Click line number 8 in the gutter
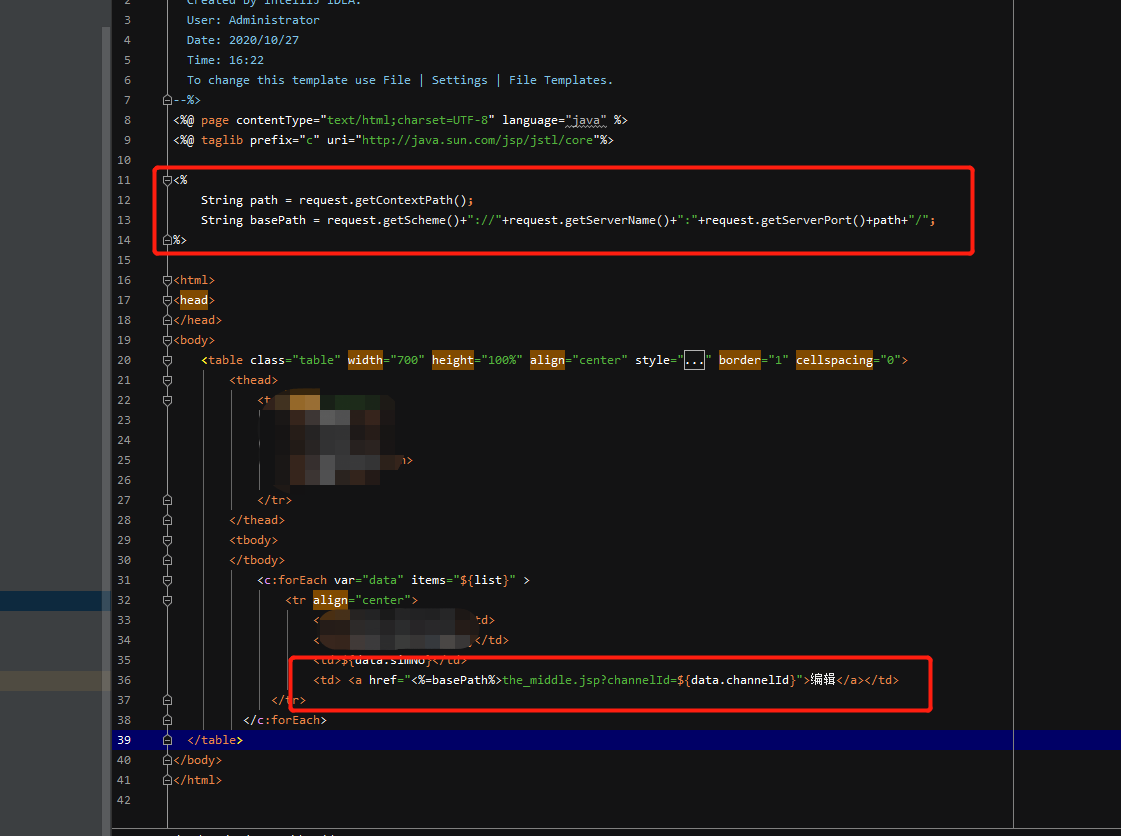Screen dimensions: 1121x836 (127, 120)
